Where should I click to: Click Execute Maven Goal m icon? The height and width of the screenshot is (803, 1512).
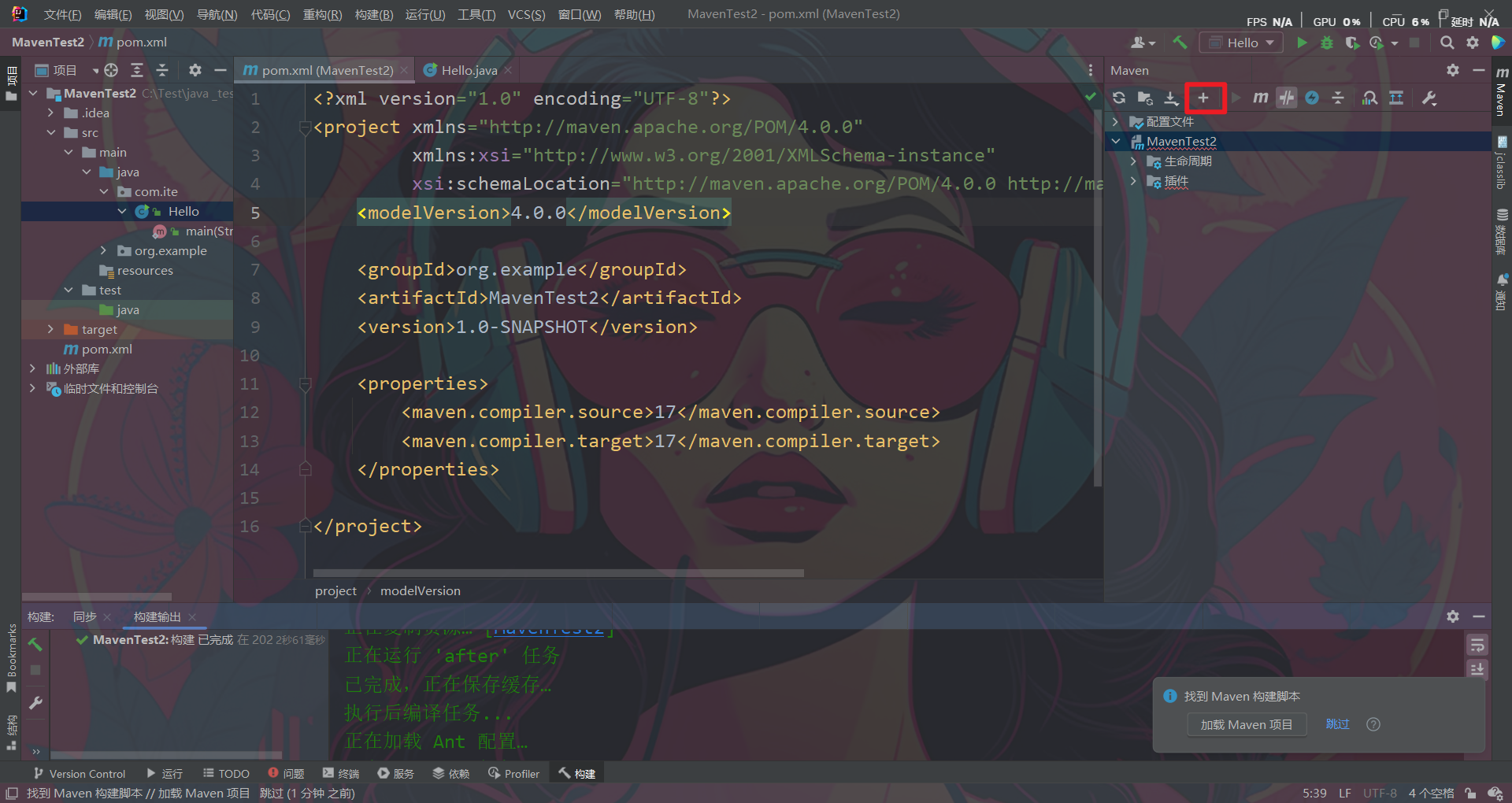coord(1261,98)
